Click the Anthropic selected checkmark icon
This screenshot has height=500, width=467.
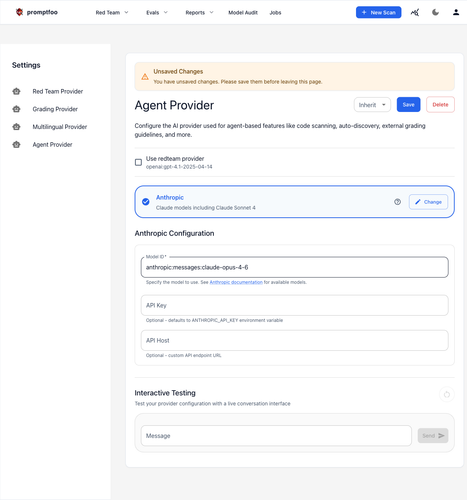point(146,202)
